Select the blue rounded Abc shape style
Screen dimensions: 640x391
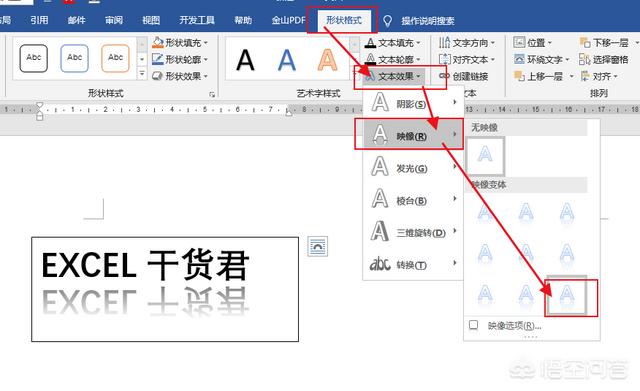coord(75,58)
